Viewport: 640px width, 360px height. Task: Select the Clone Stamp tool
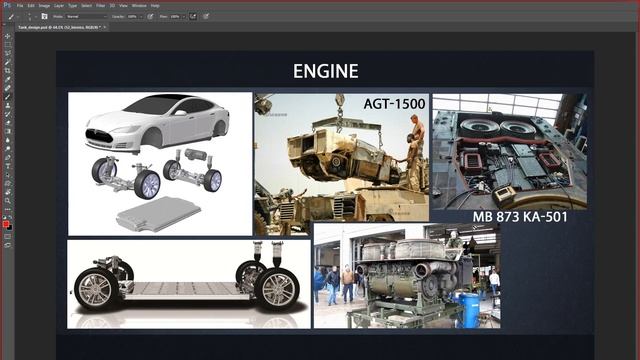[7, 105]
